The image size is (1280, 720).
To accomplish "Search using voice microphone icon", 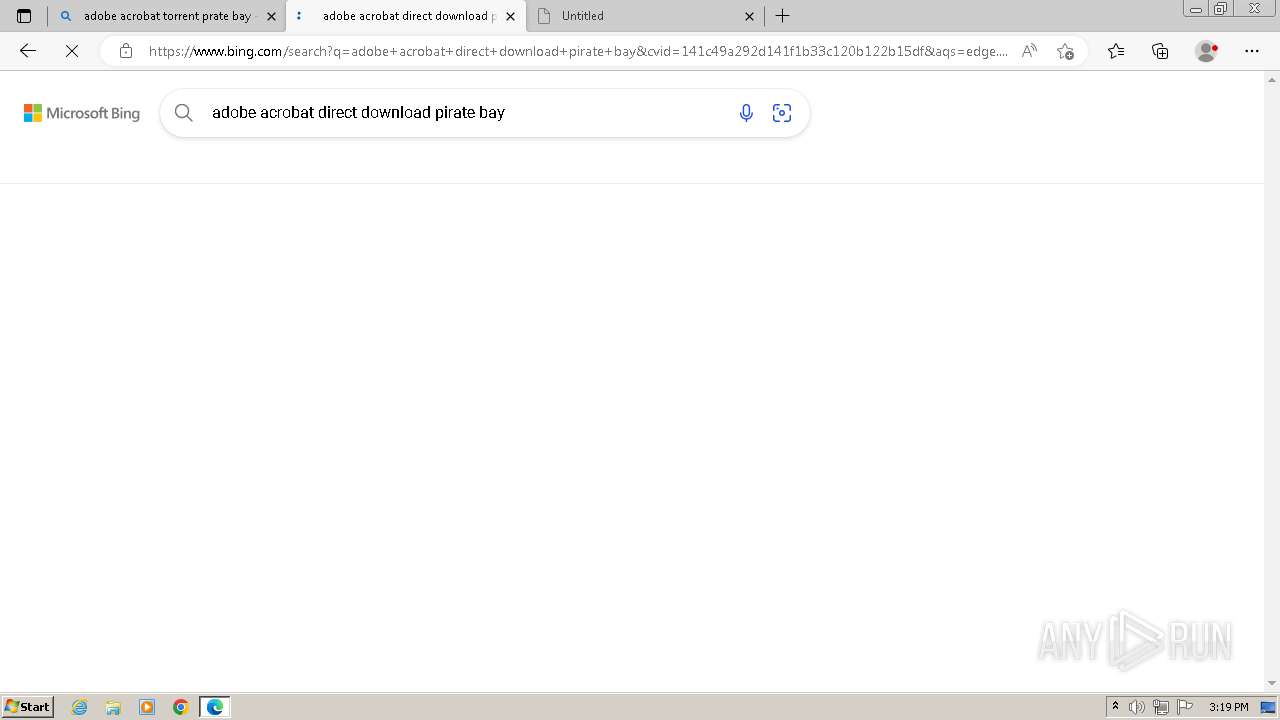I will [x=746, y=113].
